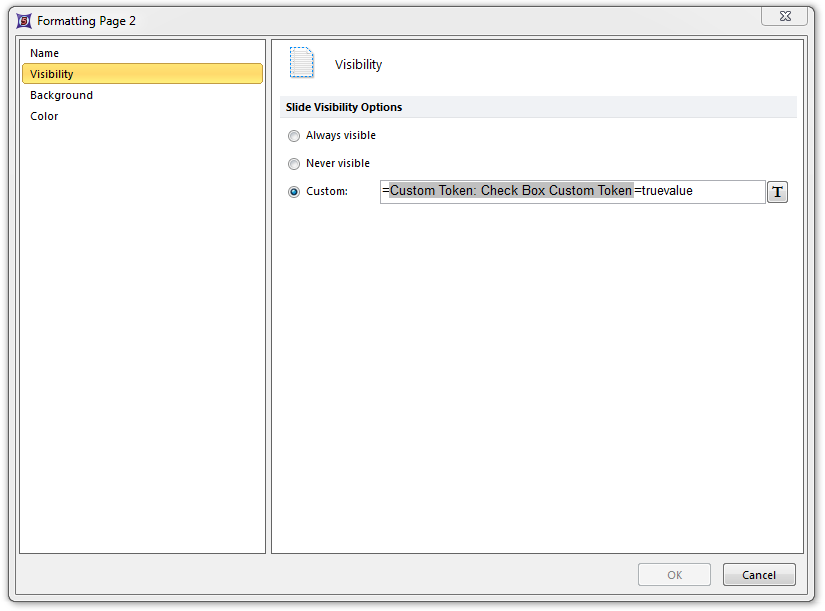Click the Visibility page icon in header

click(x=301, y=63)
